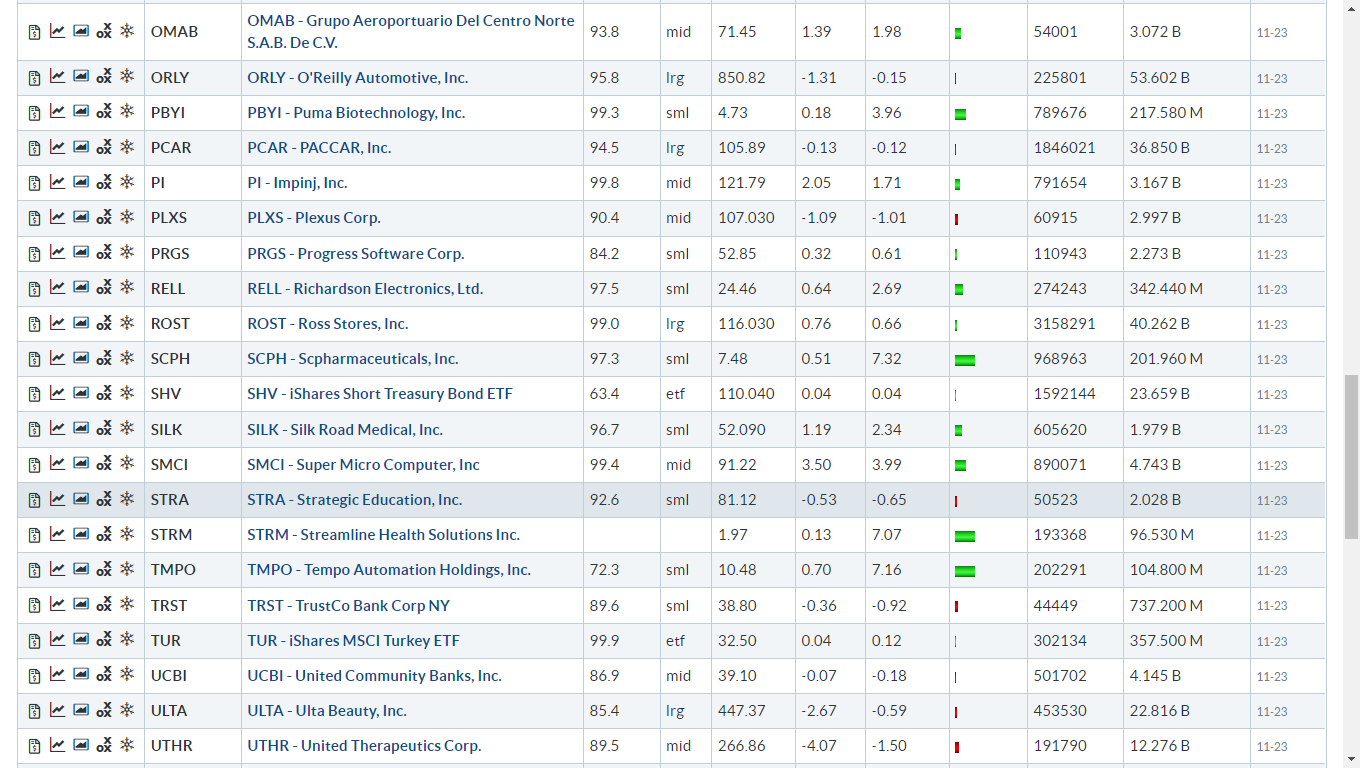Open the line chart icon for PRGS
The width and height of the screenshot is (1360, 768).
[x=57, y=253]
